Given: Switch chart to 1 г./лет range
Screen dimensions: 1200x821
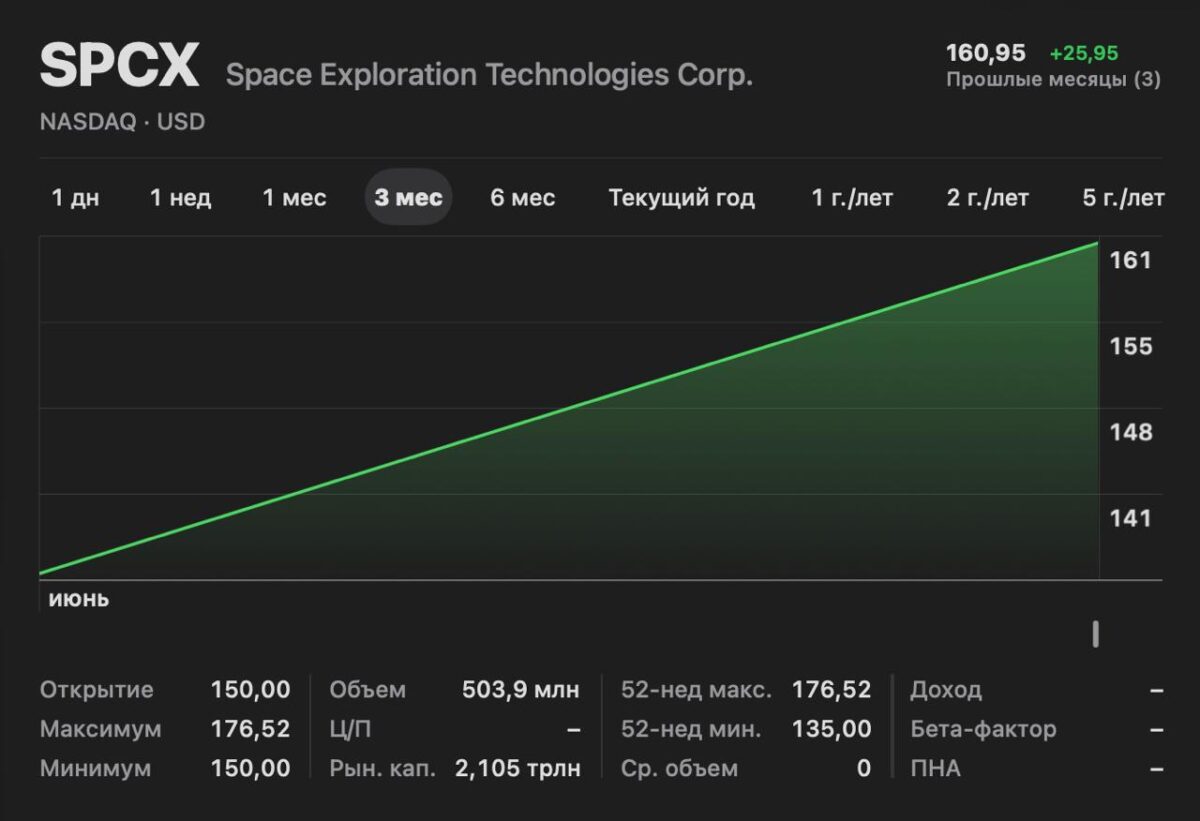Looking at the screenshot, I should [x=852, y=198].
